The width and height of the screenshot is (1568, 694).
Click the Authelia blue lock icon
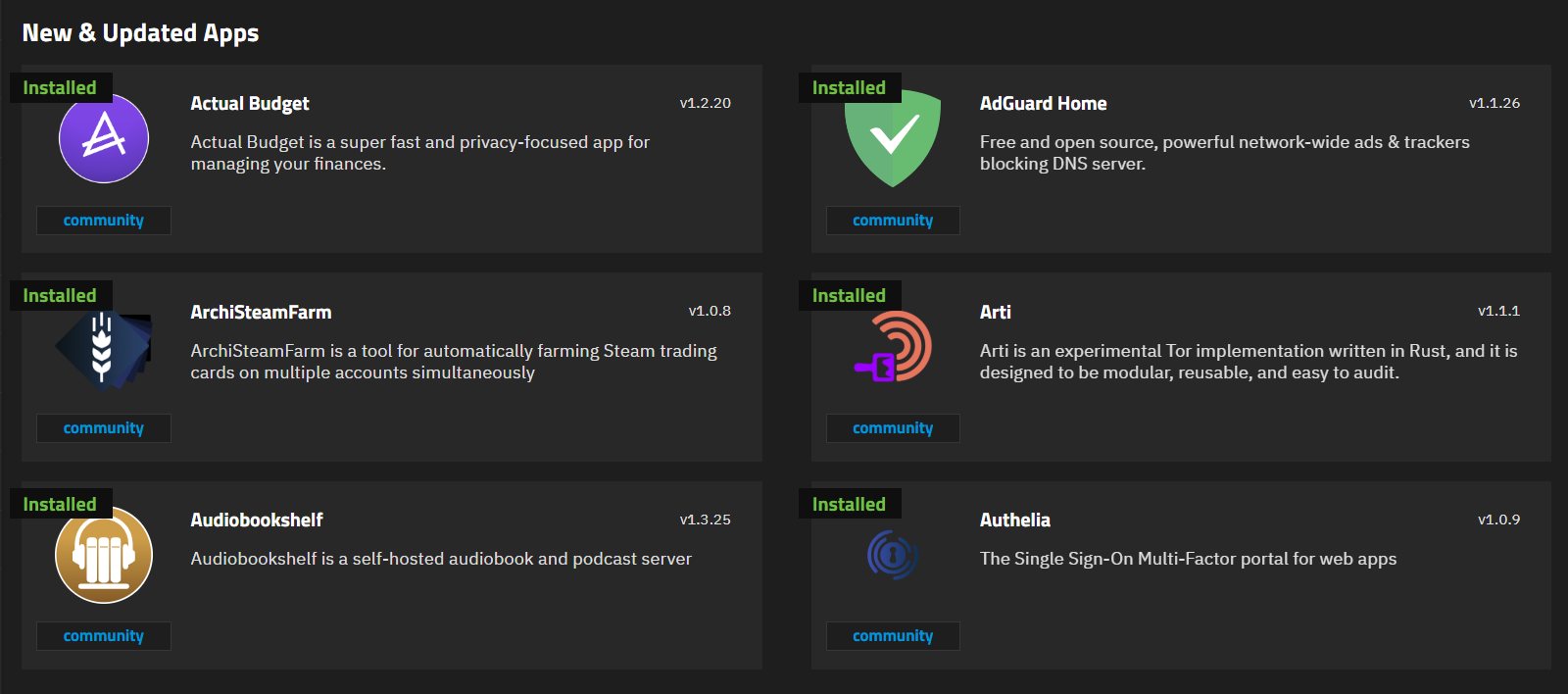pyautogui.click(x=893, y=555)
